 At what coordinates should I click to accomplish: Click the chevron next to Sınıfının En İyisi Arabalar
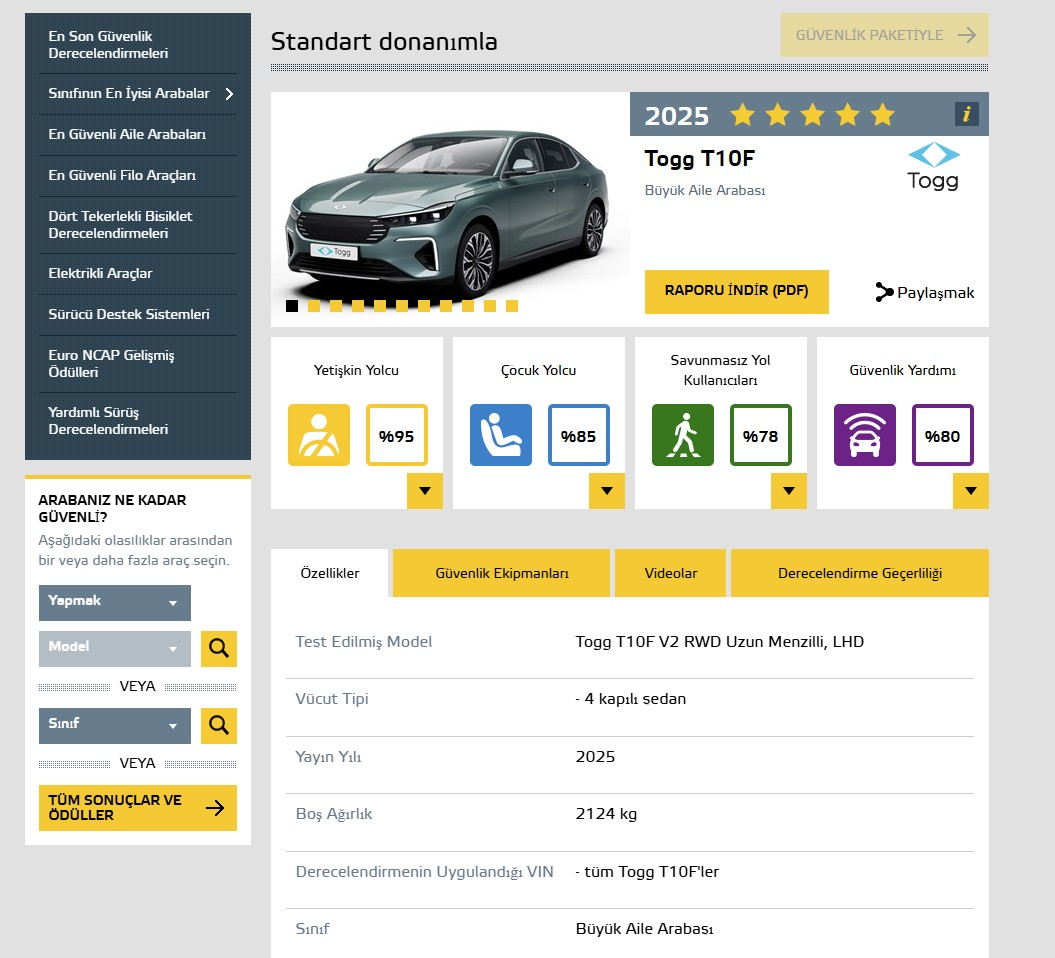click(x=229, y=94)
